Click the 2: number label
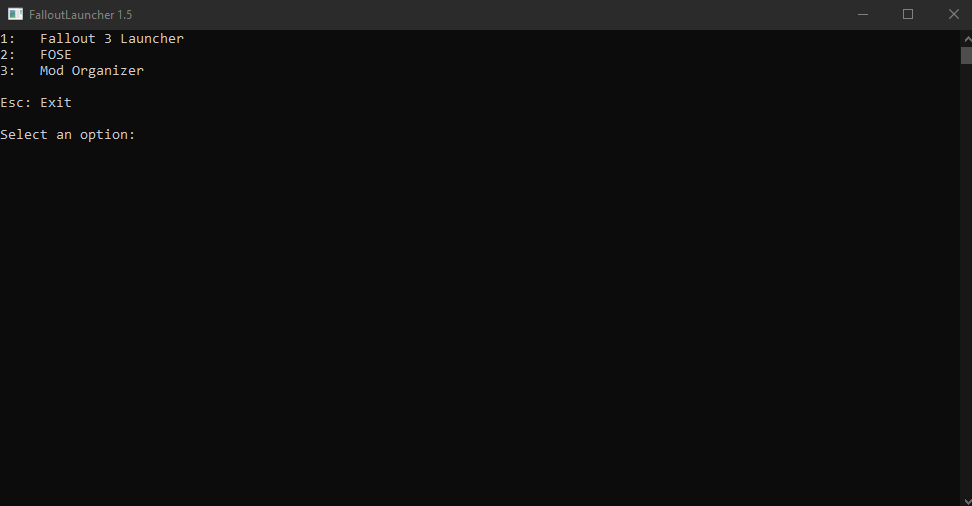 click(x=7, y=55)
